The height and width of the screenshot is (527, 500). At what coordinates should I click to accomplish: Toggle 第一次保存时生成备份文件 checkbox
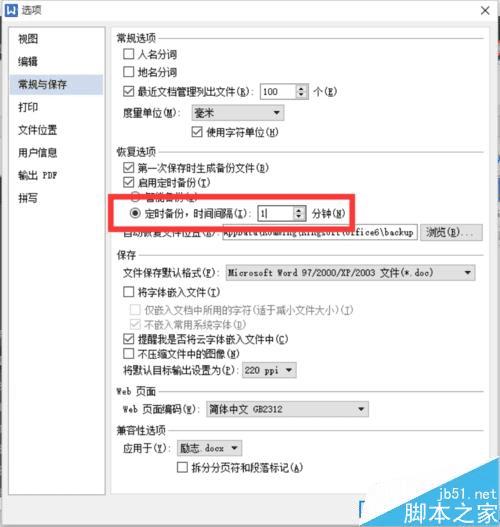128,167
